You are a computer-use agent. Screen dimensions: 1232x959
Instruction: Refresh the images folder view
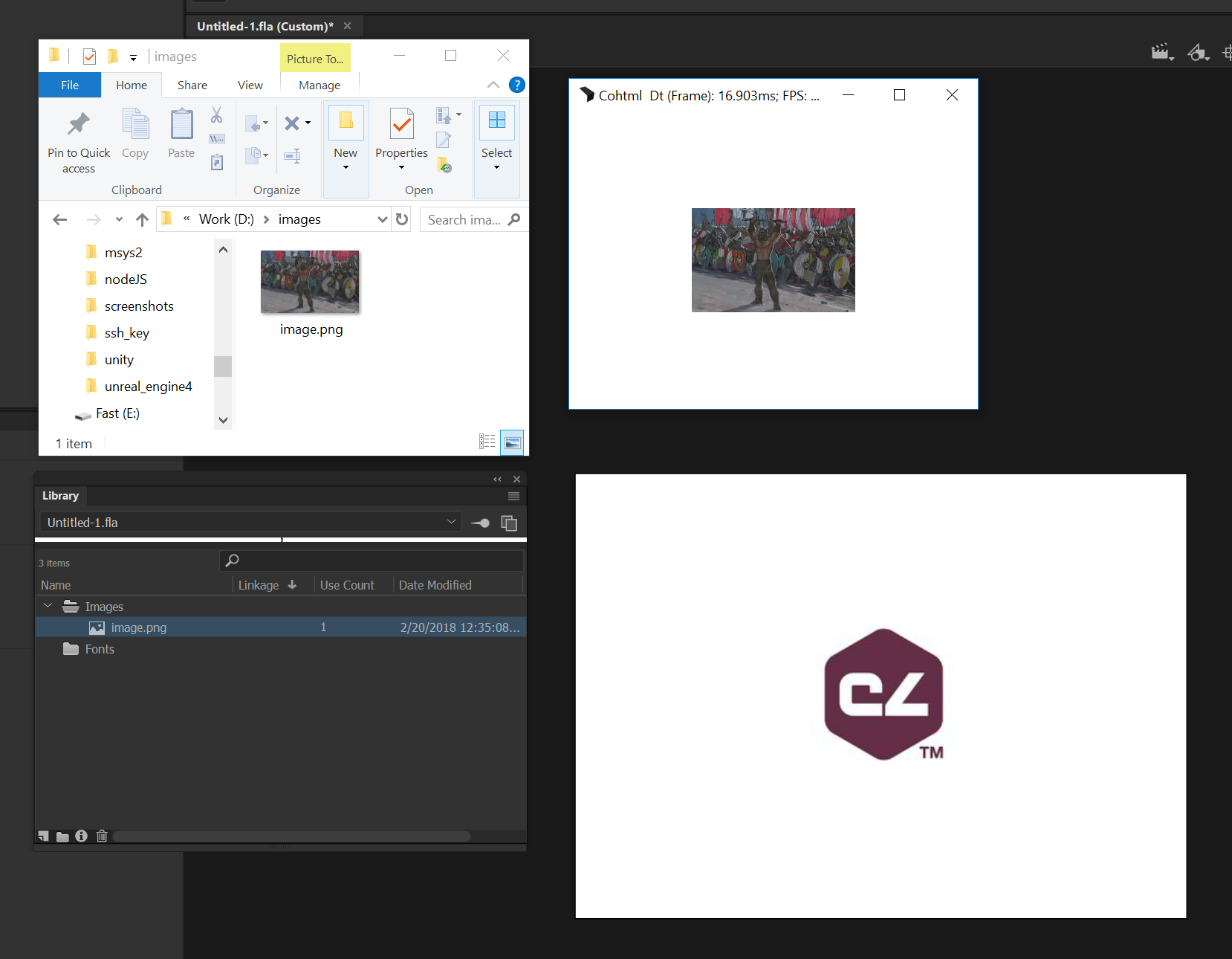click(x=402, y=219)
